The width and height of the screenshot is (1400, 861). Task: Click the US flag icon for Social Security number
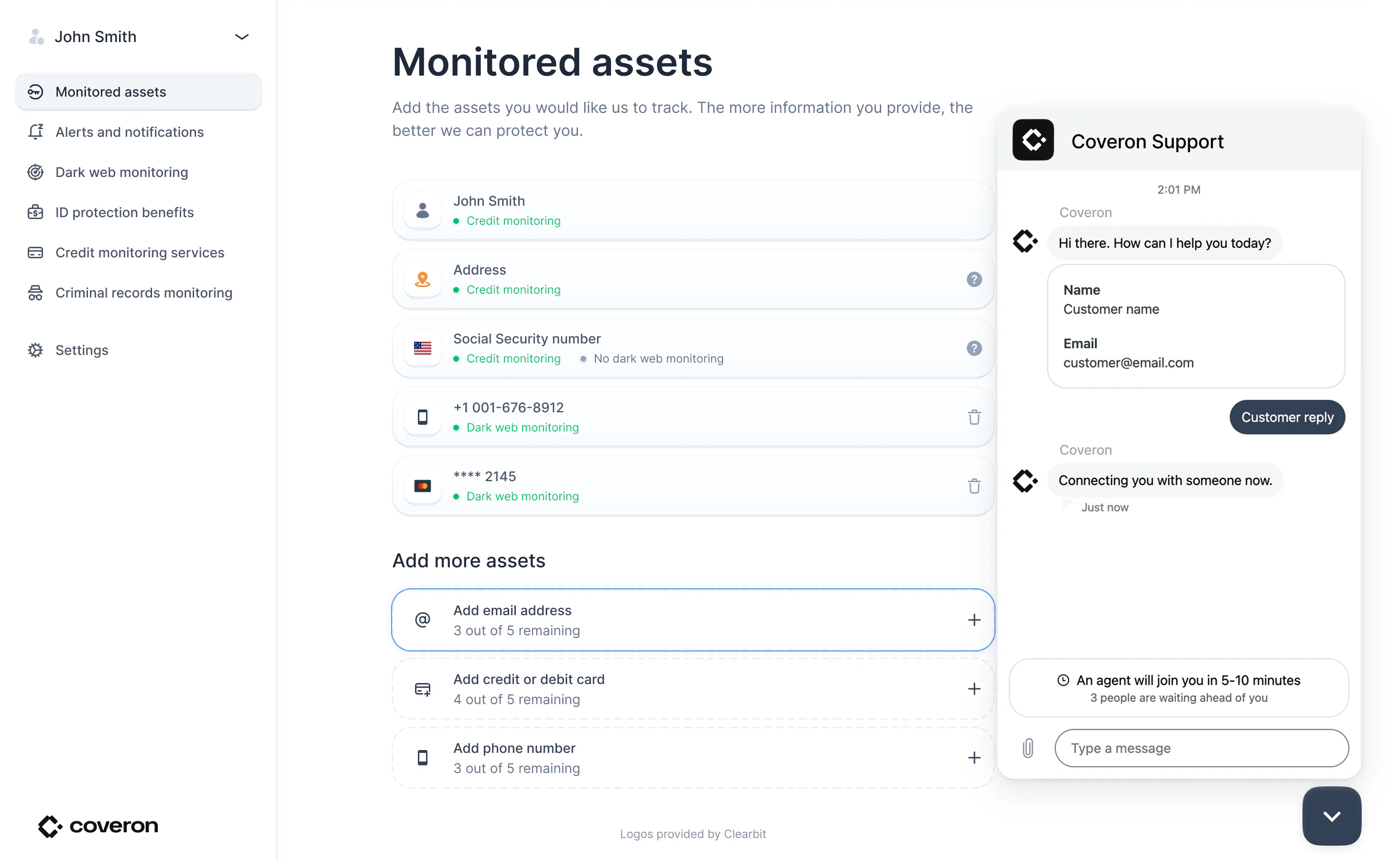pyautogui.click(x=422, y=349)
